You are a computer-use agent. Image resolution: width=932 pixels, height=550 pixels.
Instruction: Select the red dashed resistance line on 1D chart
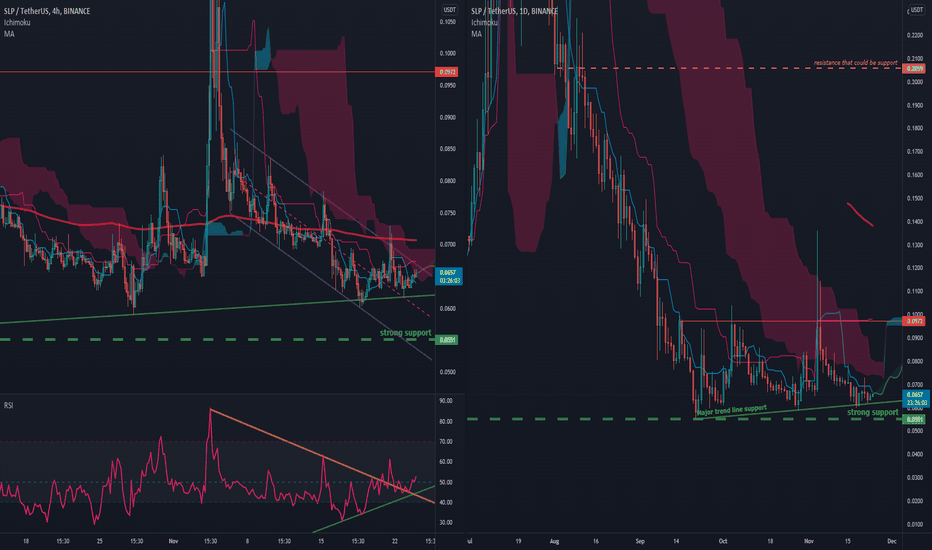[x=729, y=68]
